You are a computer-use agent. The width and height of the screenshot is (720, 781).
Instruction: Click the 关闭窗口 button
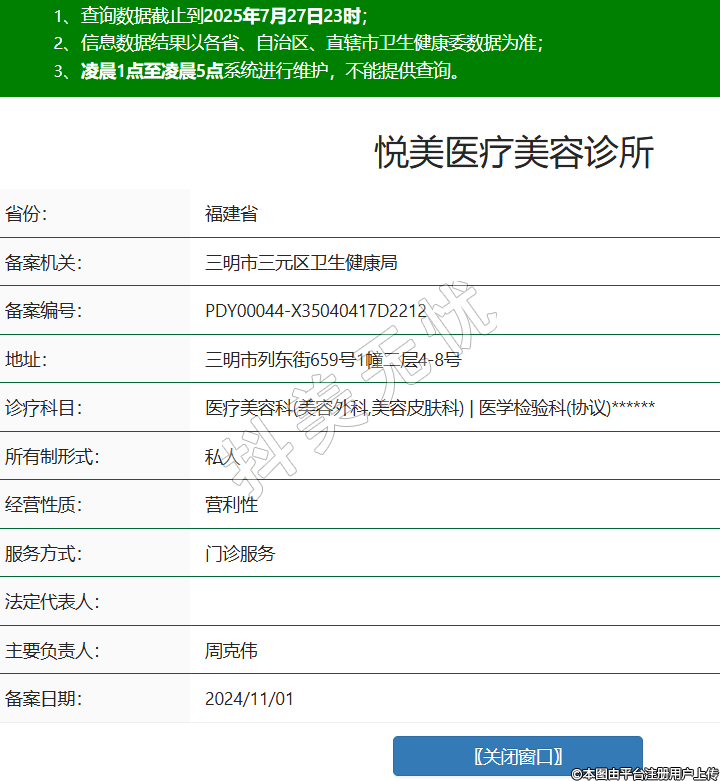point(517,756)
